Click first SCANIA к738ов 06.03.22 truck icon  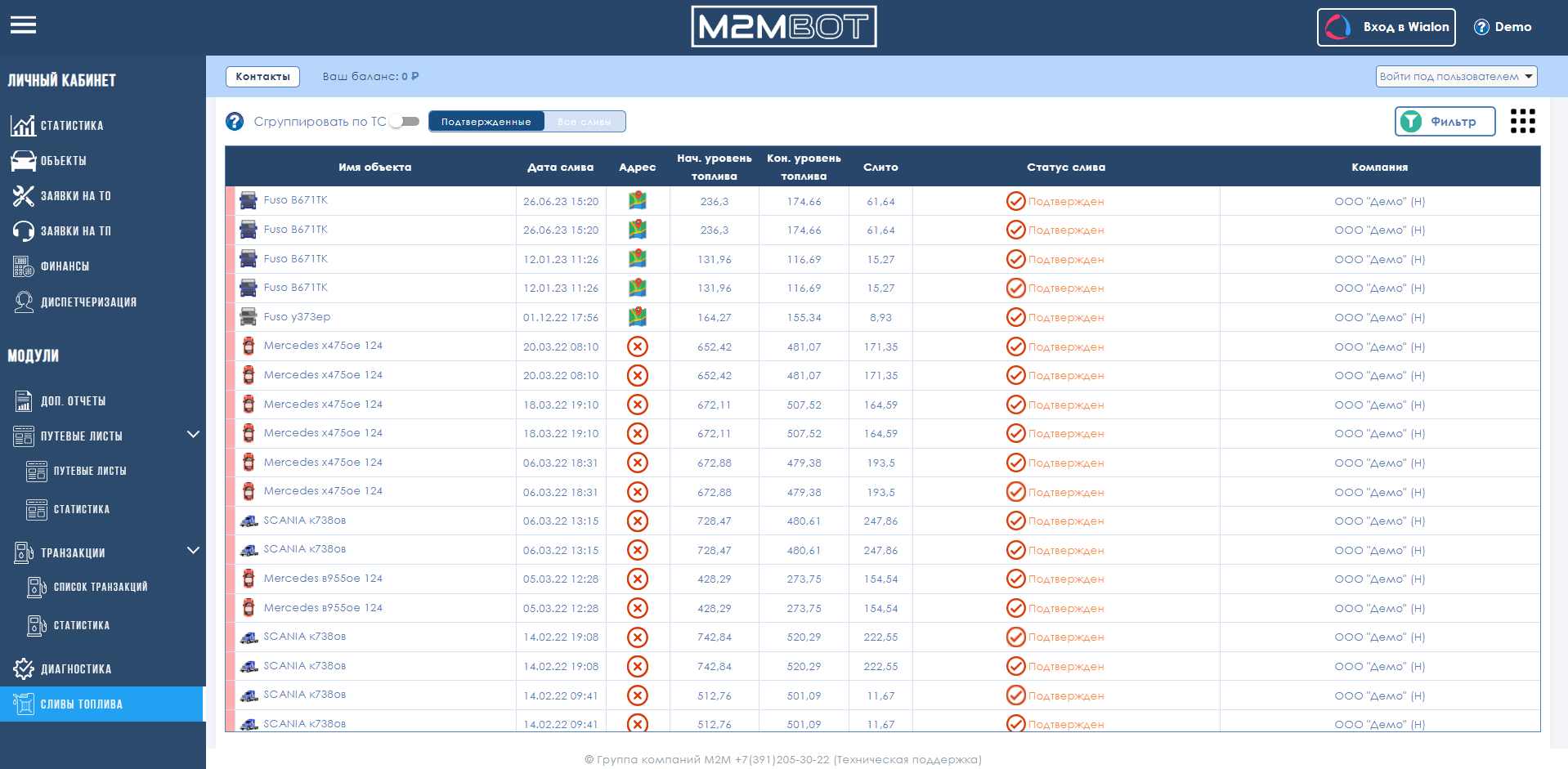(249, 521)
